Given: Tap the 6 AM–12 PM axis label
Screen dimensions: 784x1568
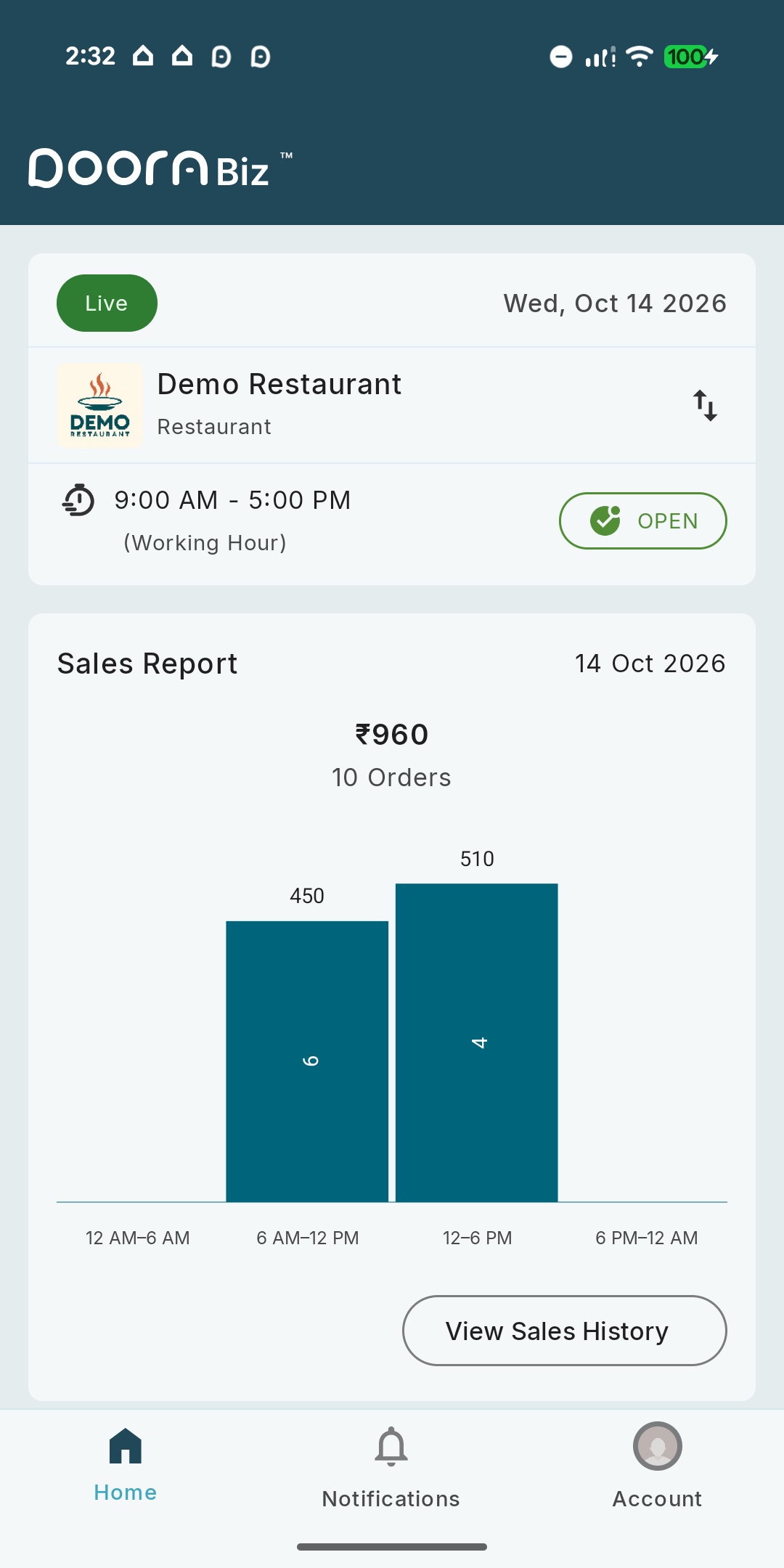Looking at the screenshot, I should [x=308, y=1238].
